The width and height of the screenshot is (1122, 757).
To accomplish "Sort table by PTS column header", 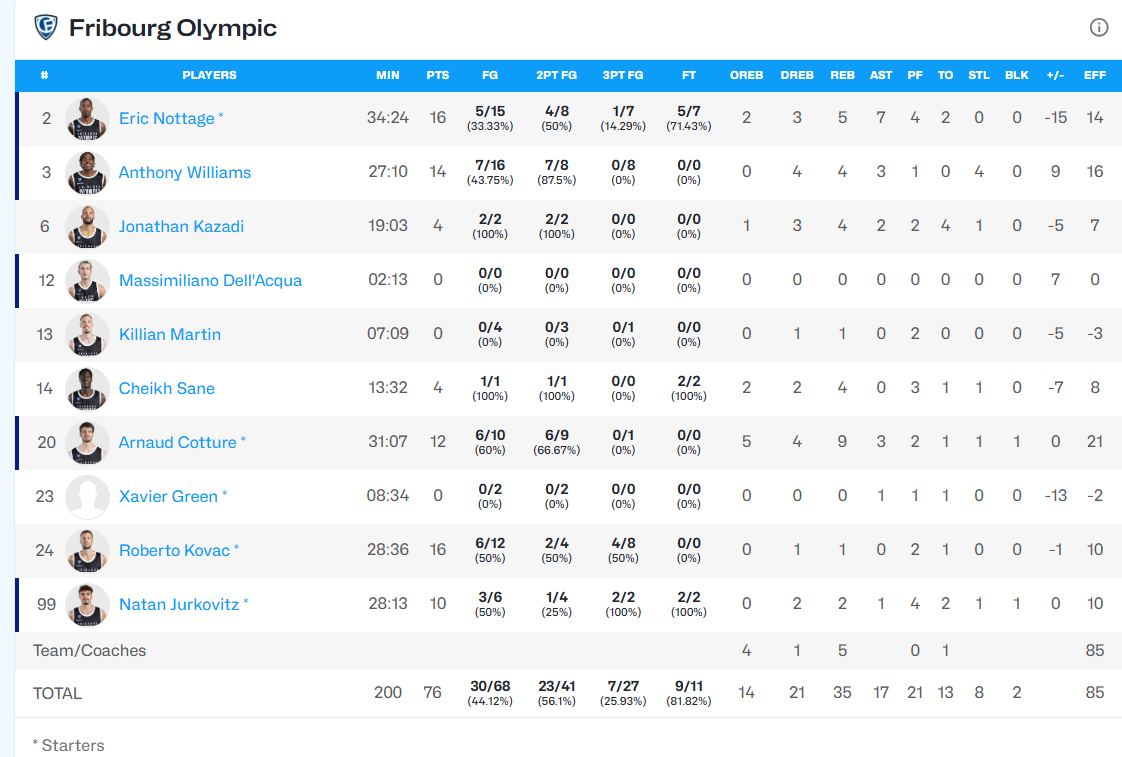I will 438,75.
